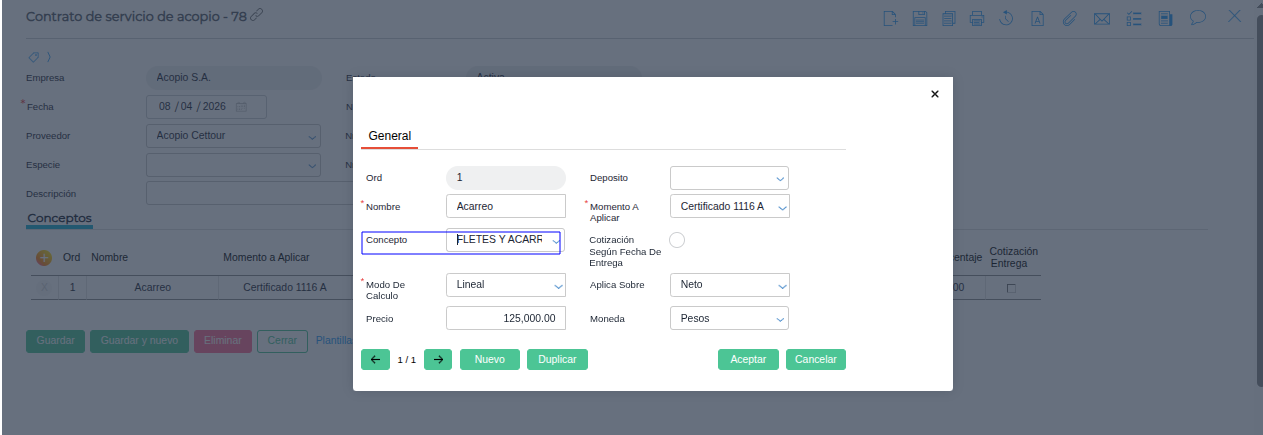The height and width of the screenshot is (435, 1263).
Task: Click the Precio input field
Action: pyautogui.click(x=506, y=319)
